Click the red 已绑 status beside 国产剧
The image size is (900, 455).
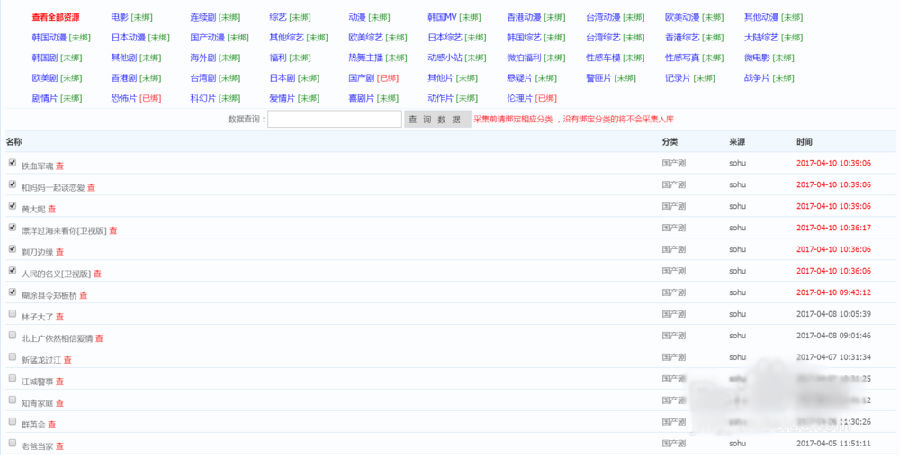pos(388,79)
